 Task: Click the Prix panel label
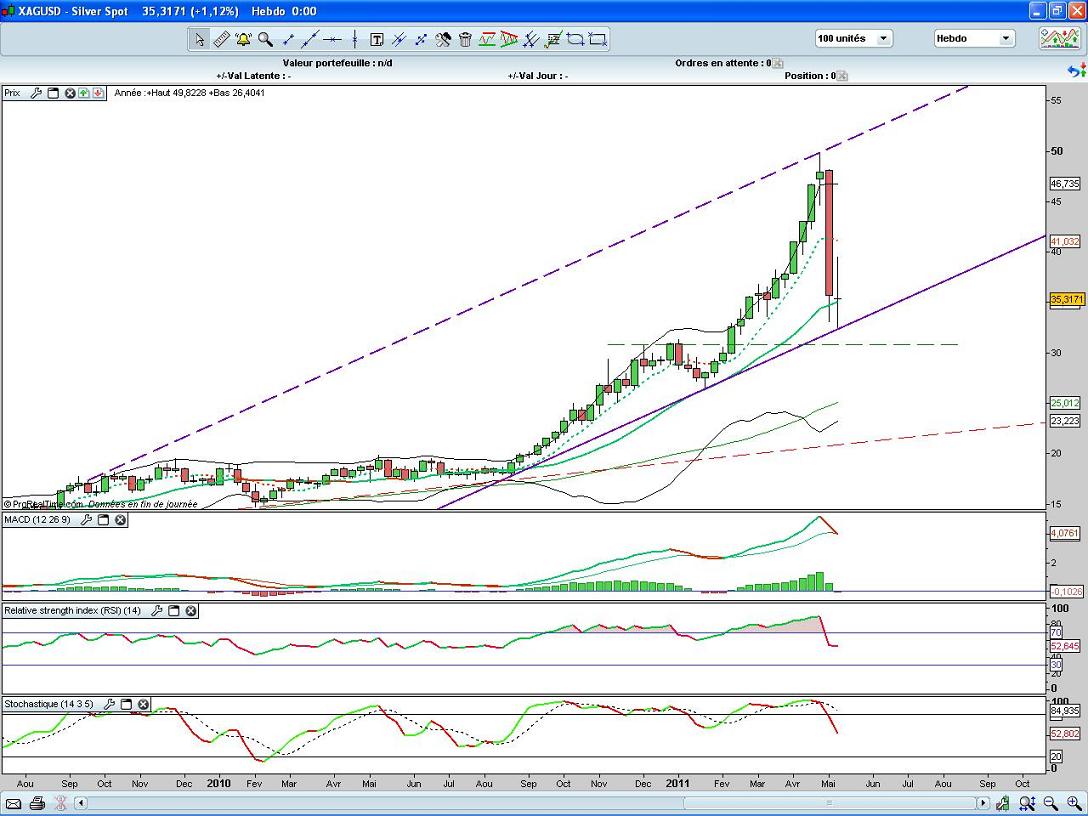13,93
